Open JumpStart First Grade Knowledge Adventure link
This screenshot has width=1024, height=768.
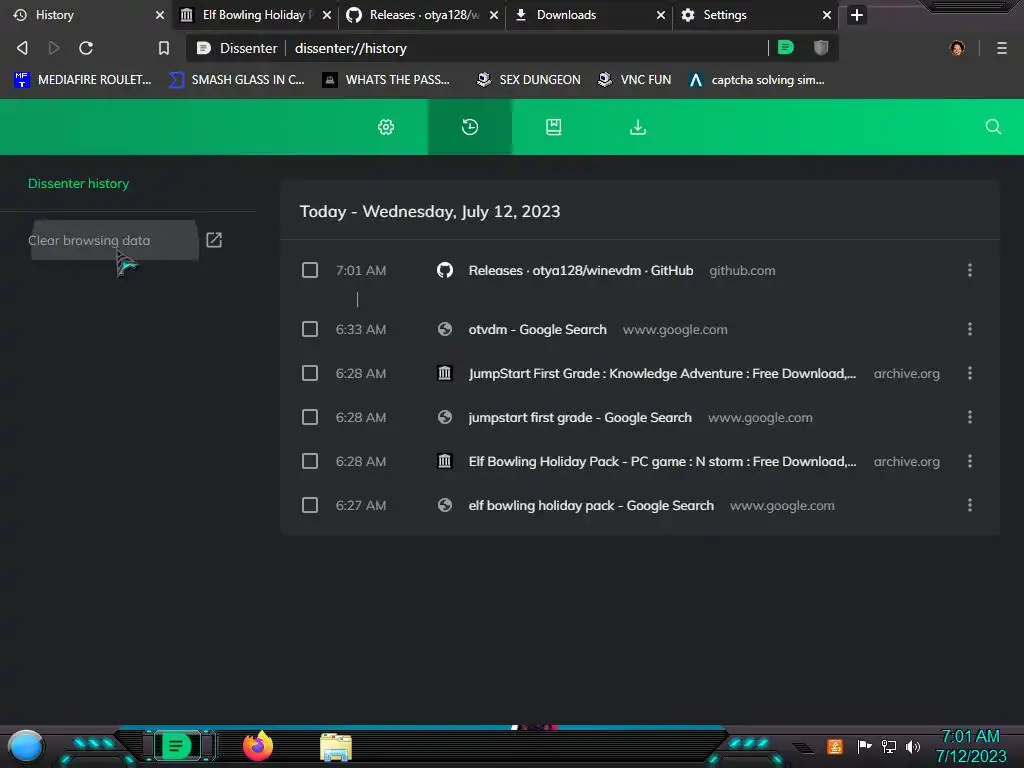(662, 374)
